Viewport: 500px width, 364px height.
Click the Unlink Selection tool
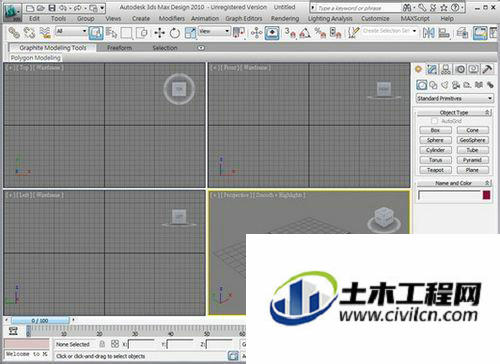point(29,33)
